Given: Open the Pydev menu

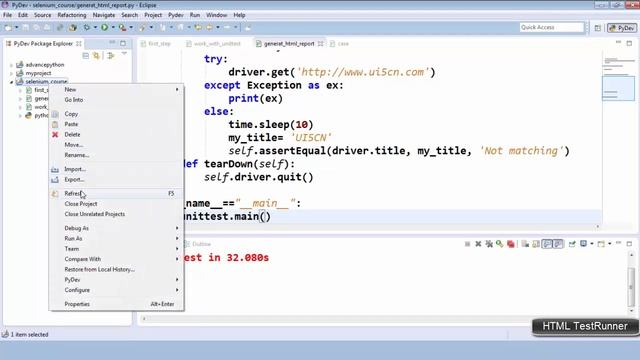Looking at the screenshot, I should (176, 15).
